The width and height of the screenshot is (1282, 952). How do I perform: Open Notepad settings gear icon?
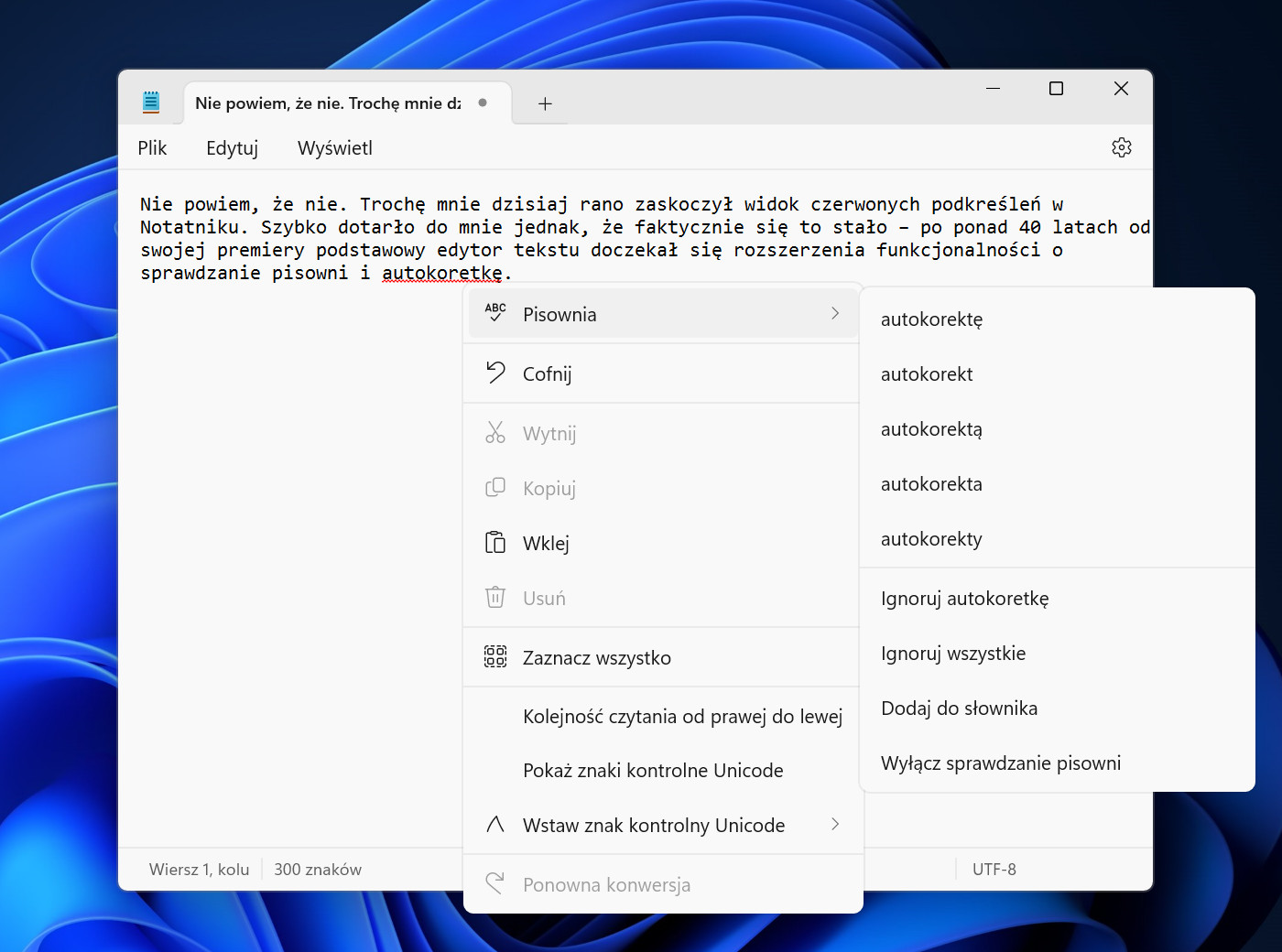[x=1122, y=147]
